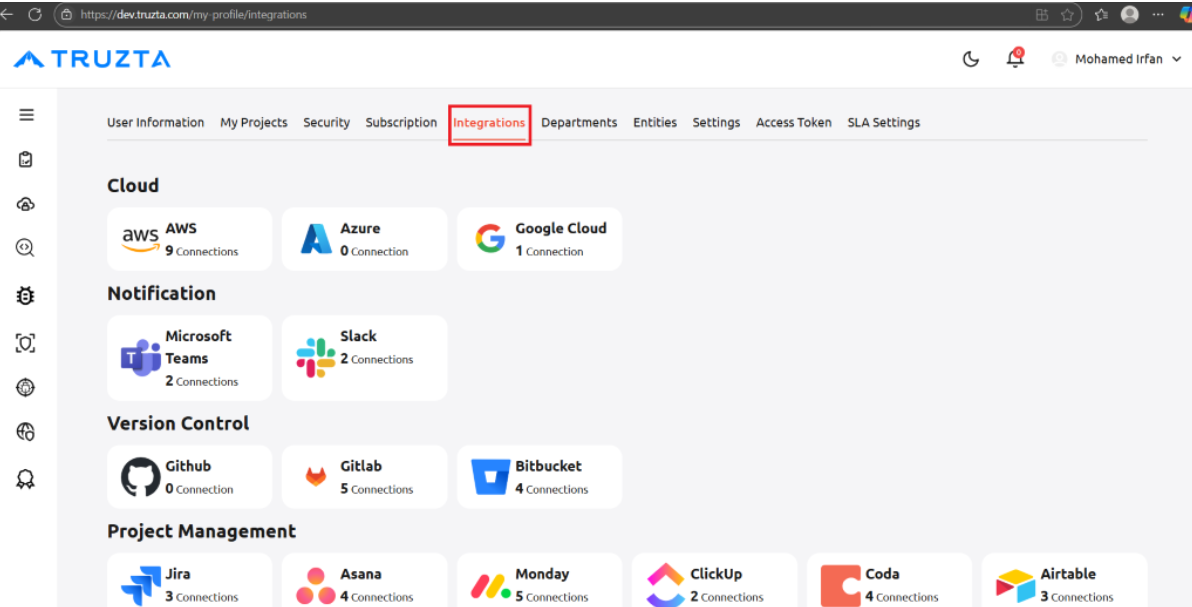Open Github 0 Connection text

199,489
